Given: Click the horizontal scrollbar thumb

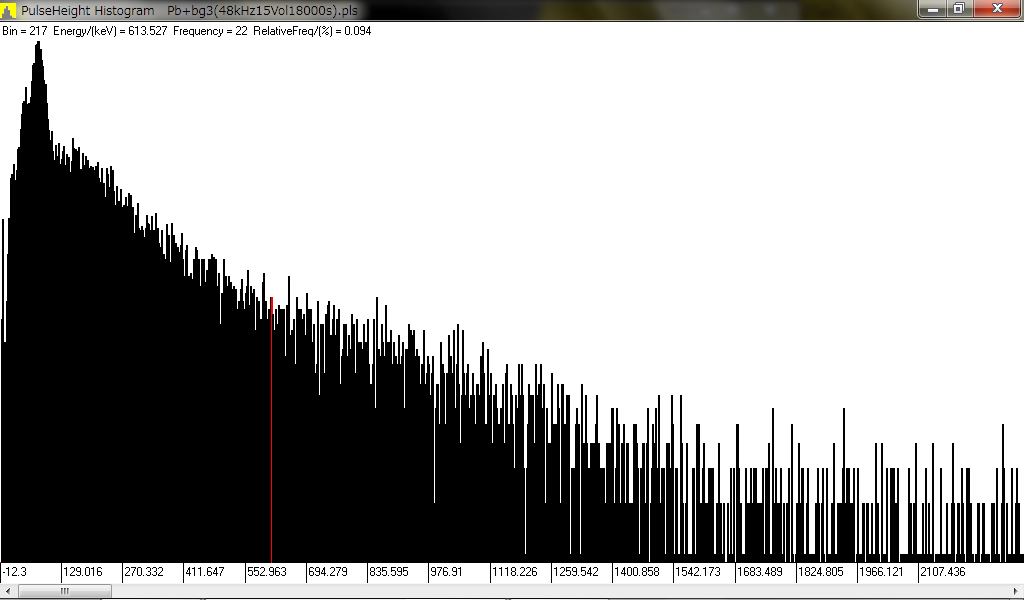Looking at the screenshot, I should [64, 591].
